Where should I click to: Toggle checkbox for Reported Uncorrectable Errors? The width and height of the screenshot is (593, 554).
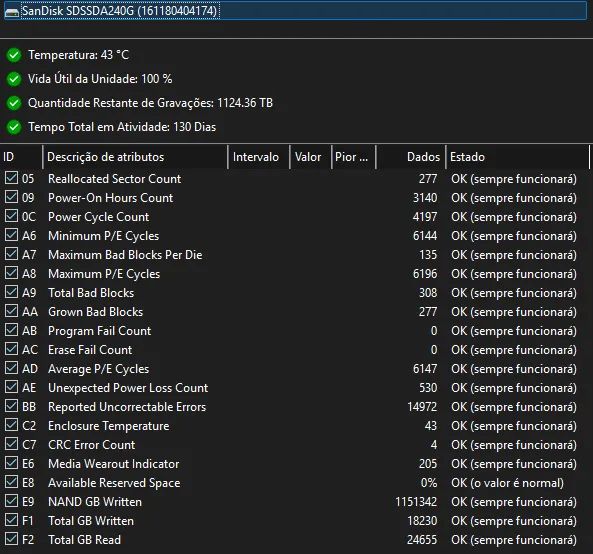[x=11, y=406]
